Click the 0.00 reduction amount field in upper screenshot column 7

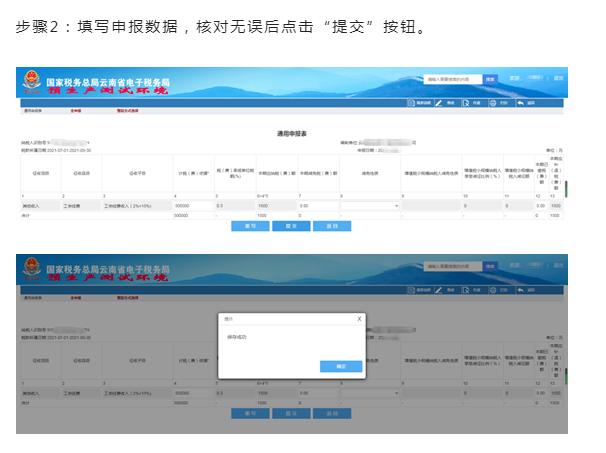318,206
